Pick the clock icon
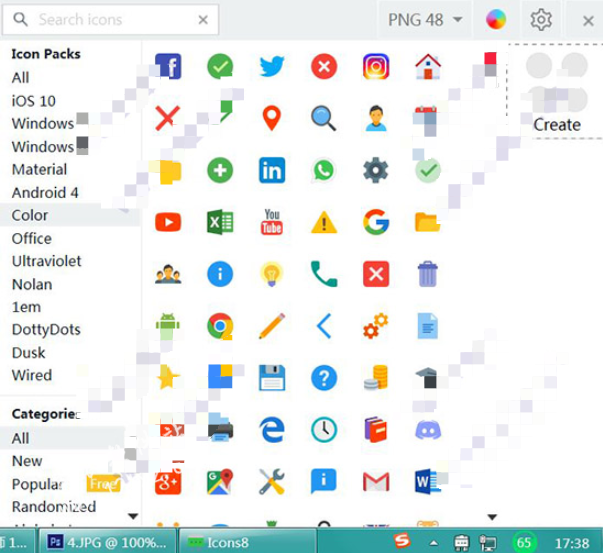 [324, 430]
